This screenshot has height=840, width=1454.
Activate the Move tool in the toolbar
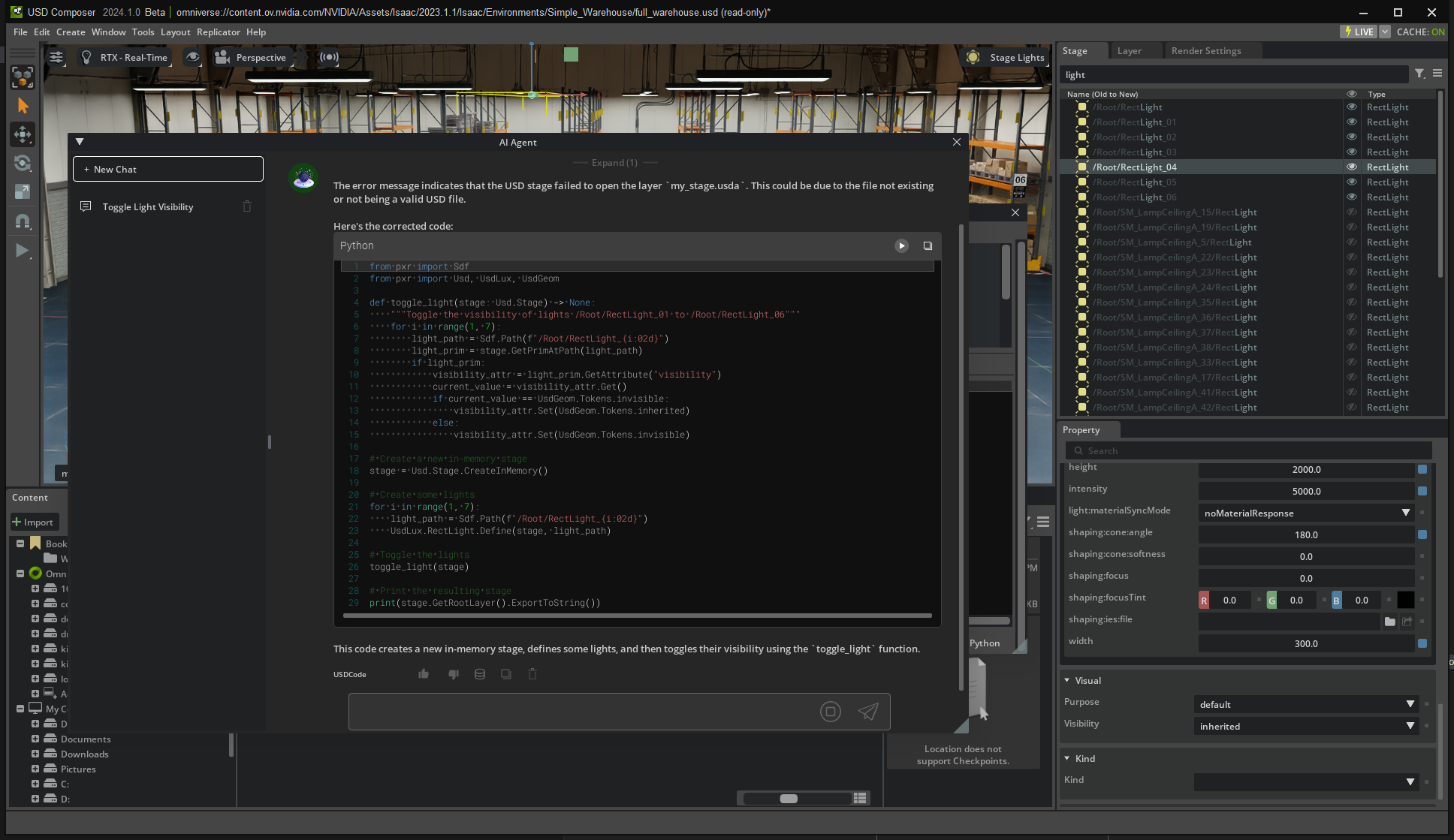(x=23, y=134)
